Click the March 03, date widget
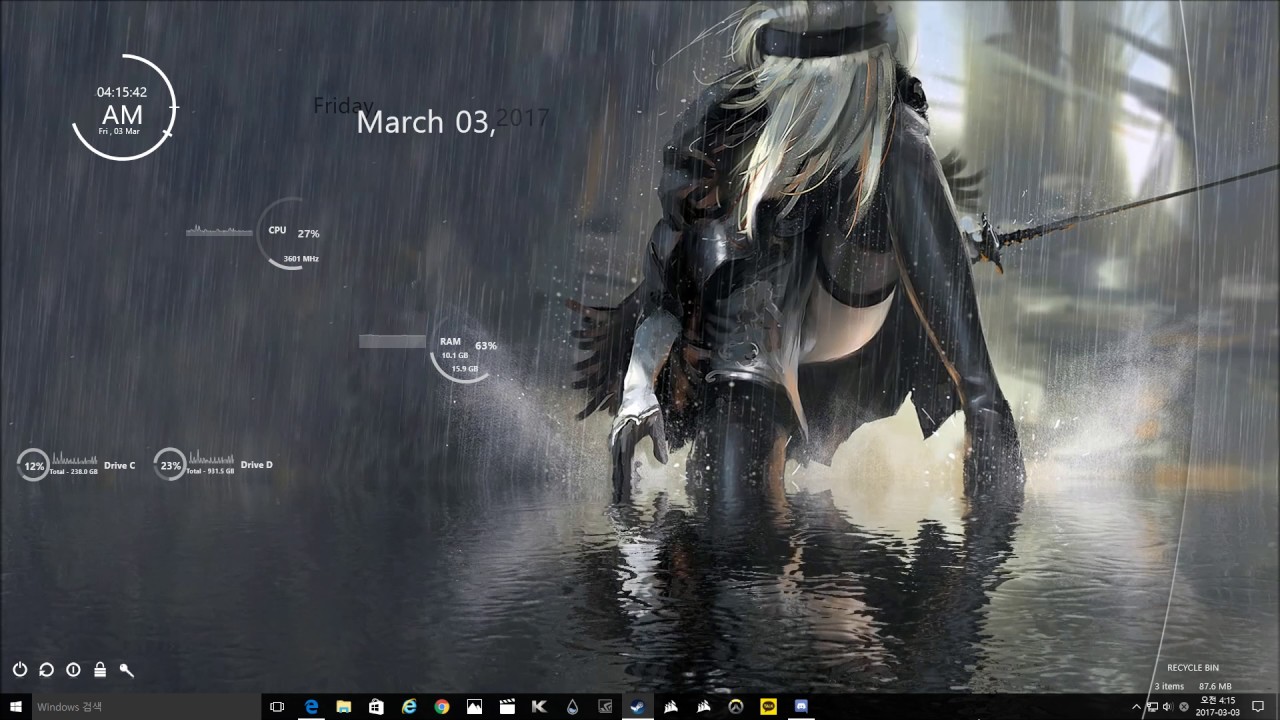Screen dimensions: 1280x720 pyautogui.click(x=426, y=122)
